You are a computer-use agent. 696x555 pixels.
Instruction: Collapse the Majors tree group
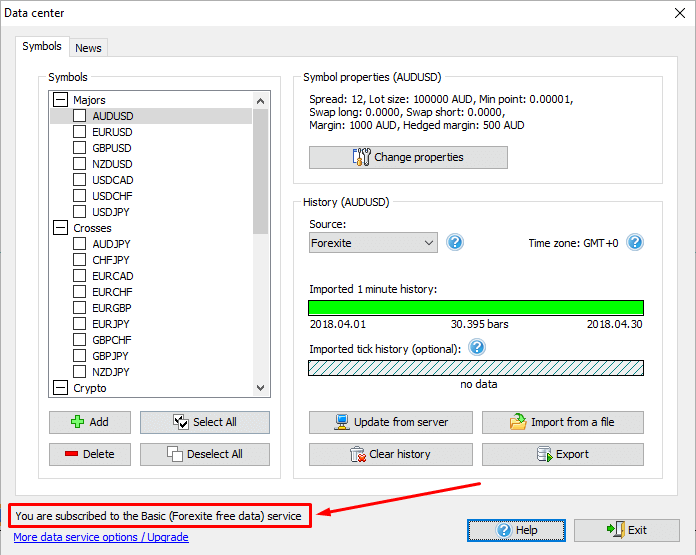(60, 100)
